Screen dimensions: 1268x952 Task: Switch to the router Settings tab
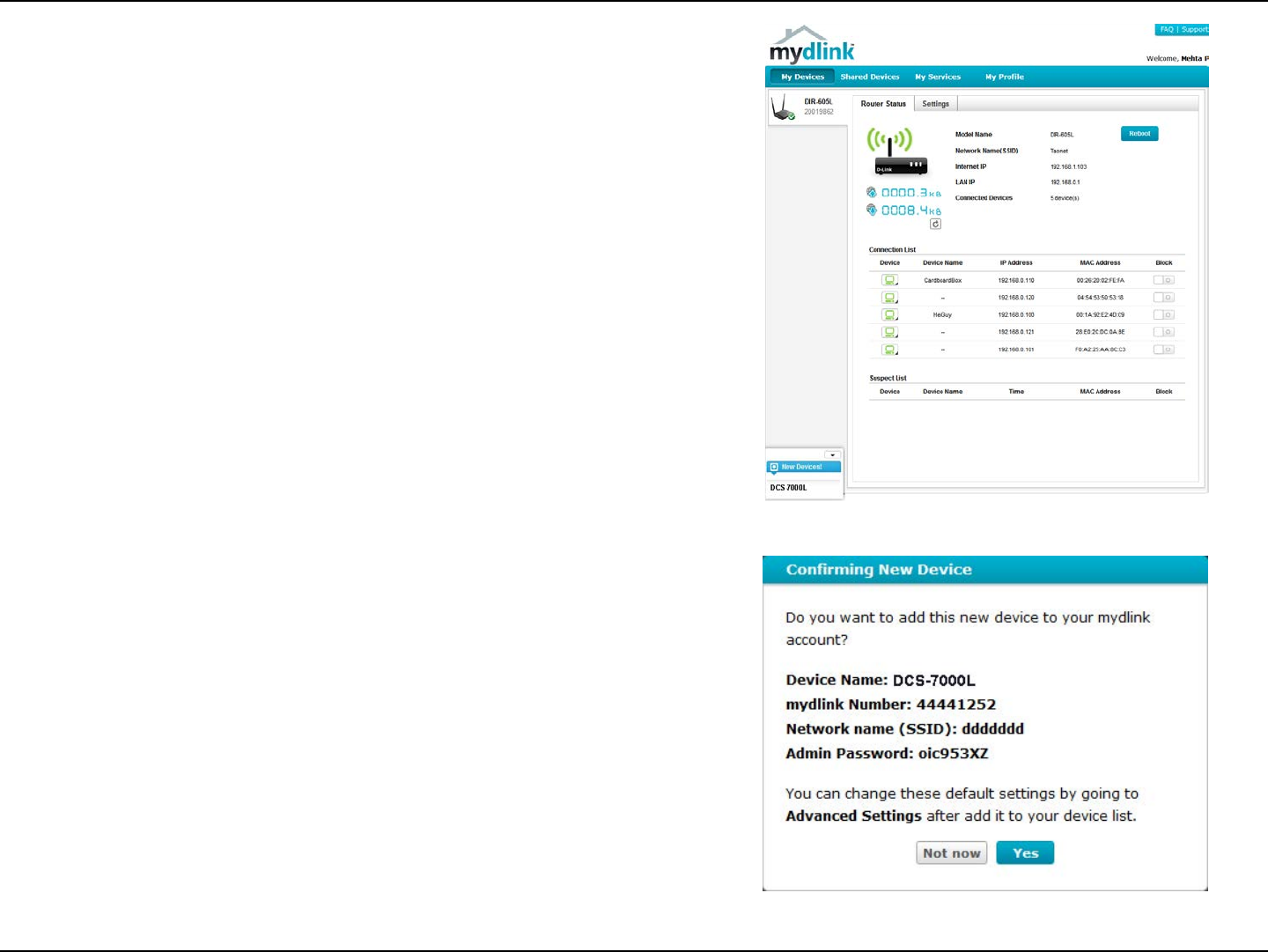(936, 104)
